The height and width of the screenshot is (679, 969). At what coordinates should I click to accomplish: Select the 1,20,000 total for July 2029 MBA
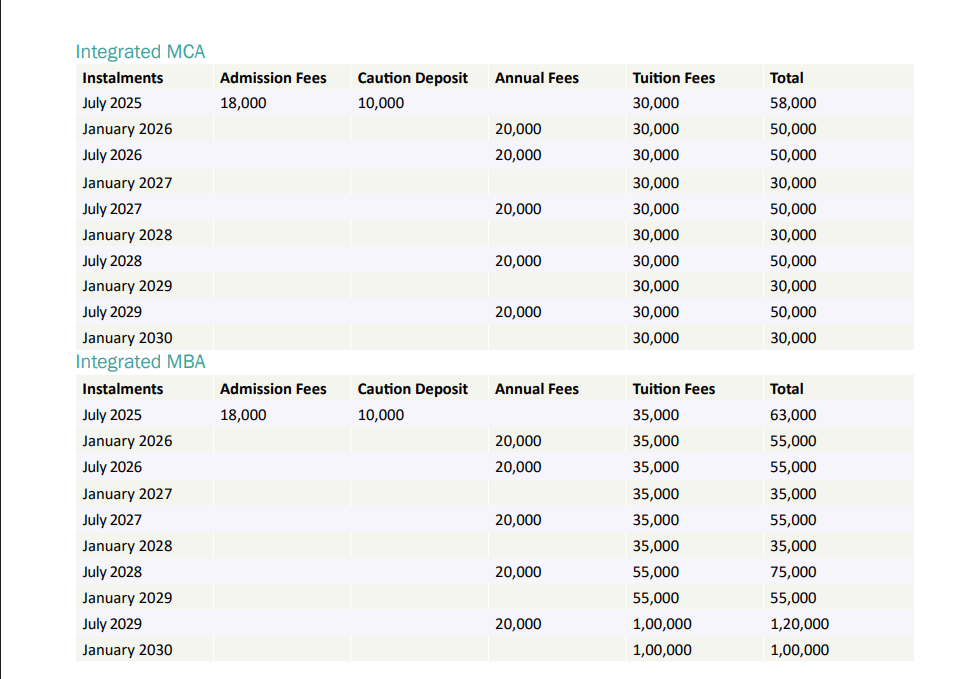(x=799, y=623)
